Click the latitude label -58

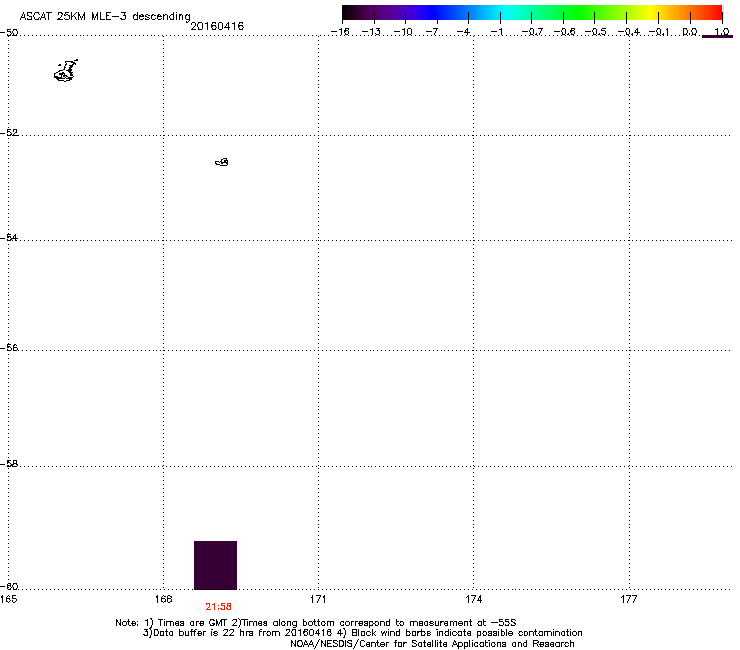(x=9, y=464)
